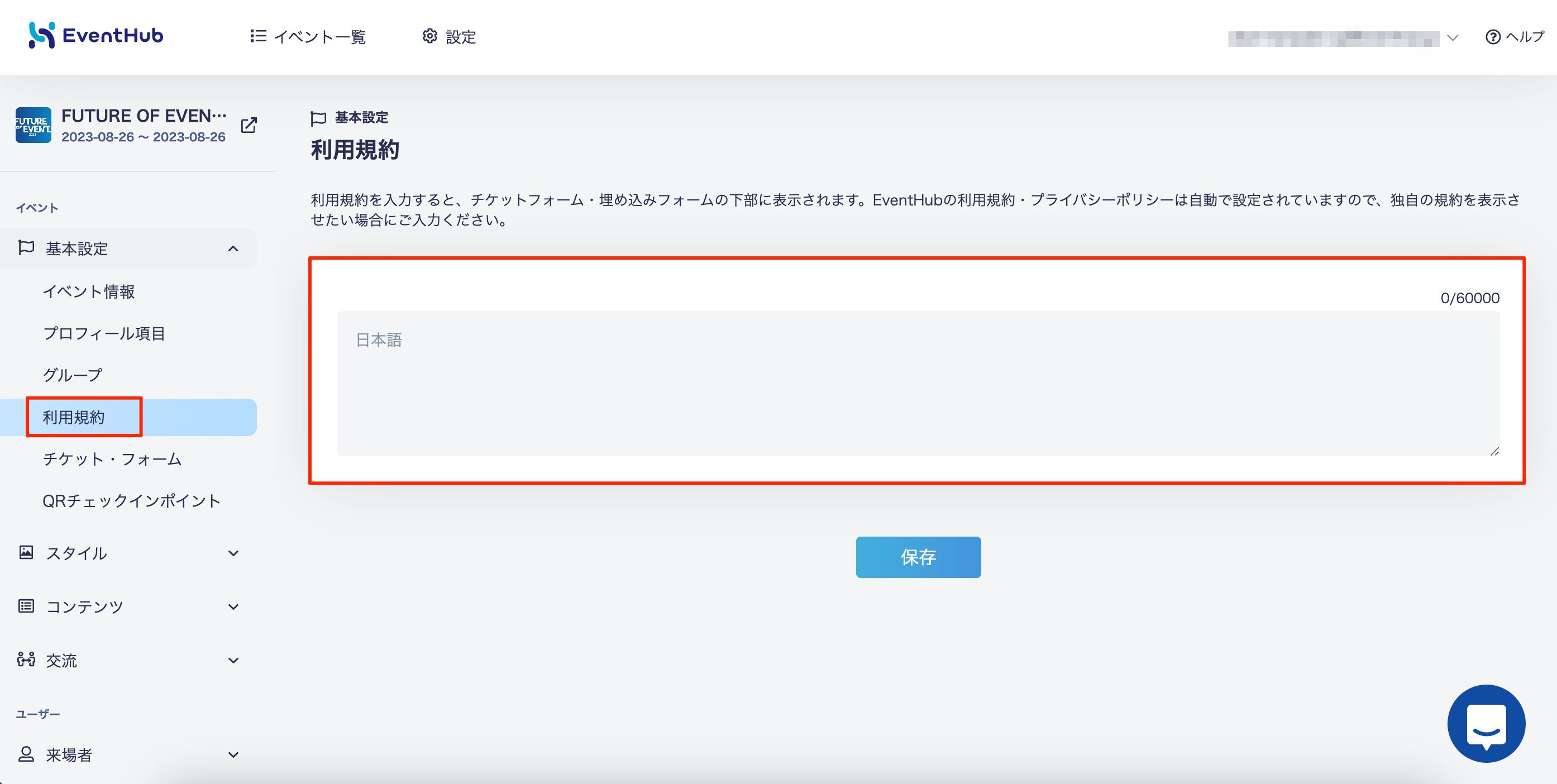Screen dimensions: 1557x784
Task: Click the コンテンツ sidebar item
Action: tap(128, 606)
